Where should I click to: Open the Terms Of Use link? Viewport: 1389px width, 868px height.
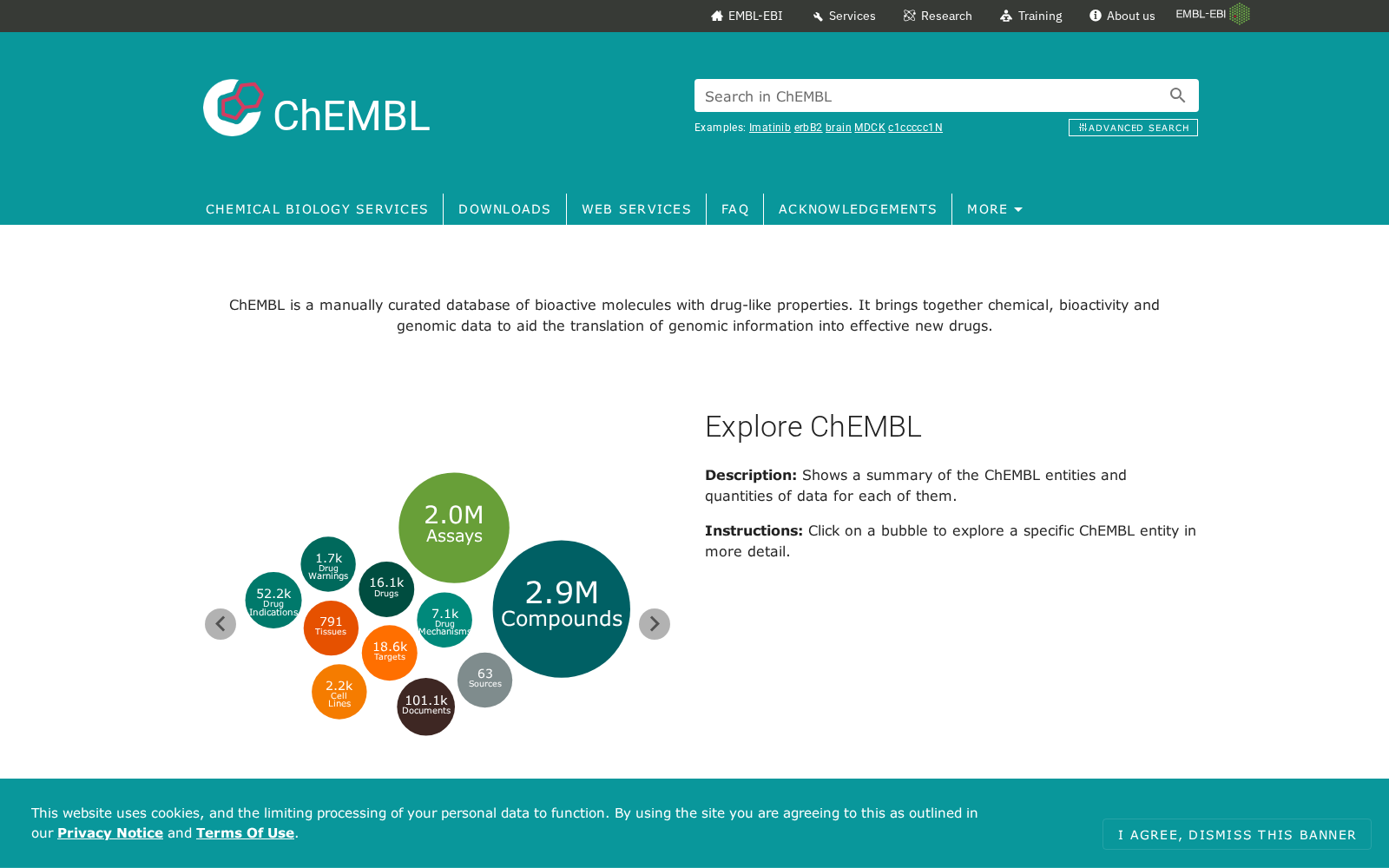click(x=245, y=832)
